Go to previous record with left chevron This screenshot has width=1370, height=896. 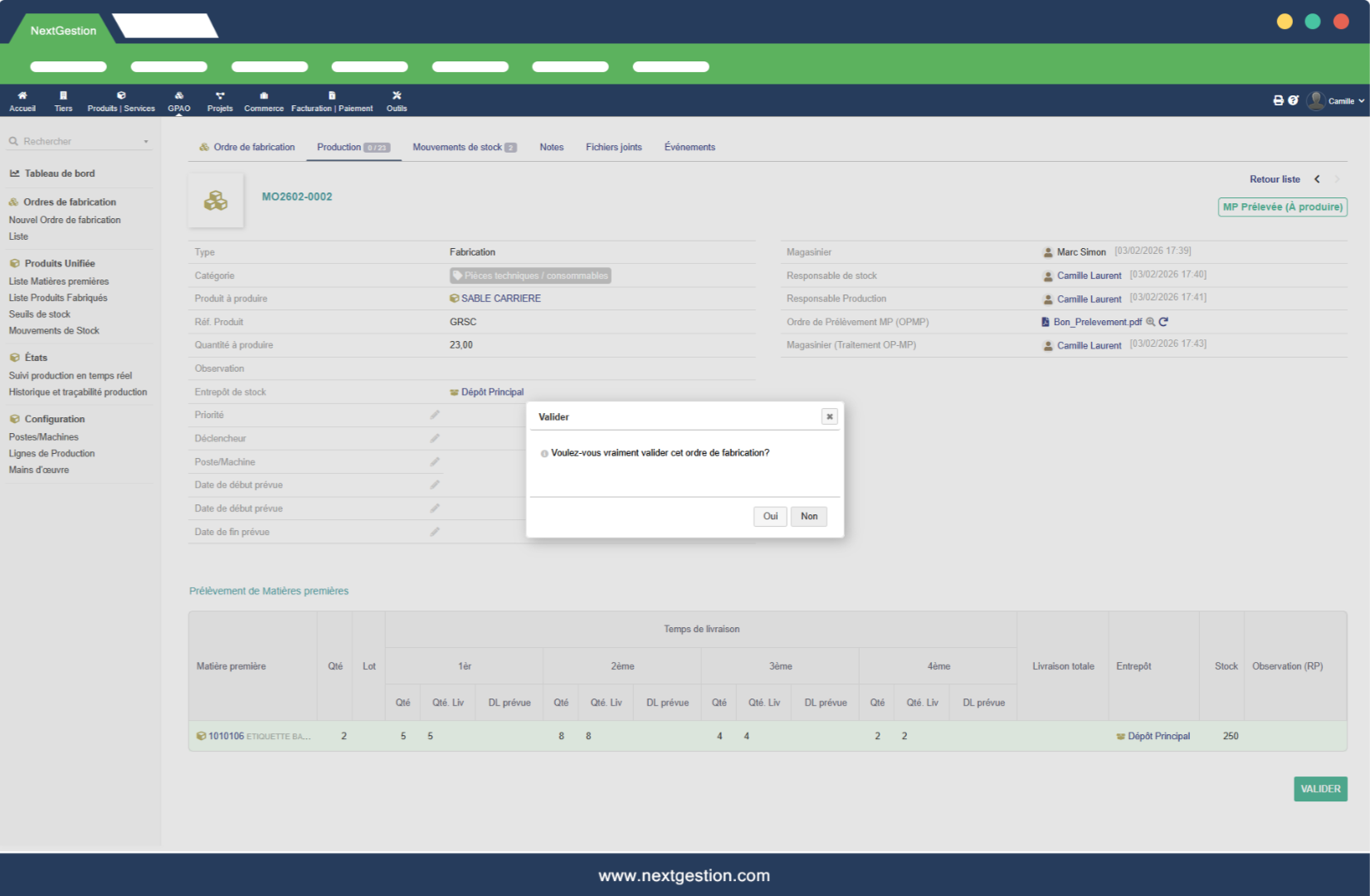[x=1317, y=179]
